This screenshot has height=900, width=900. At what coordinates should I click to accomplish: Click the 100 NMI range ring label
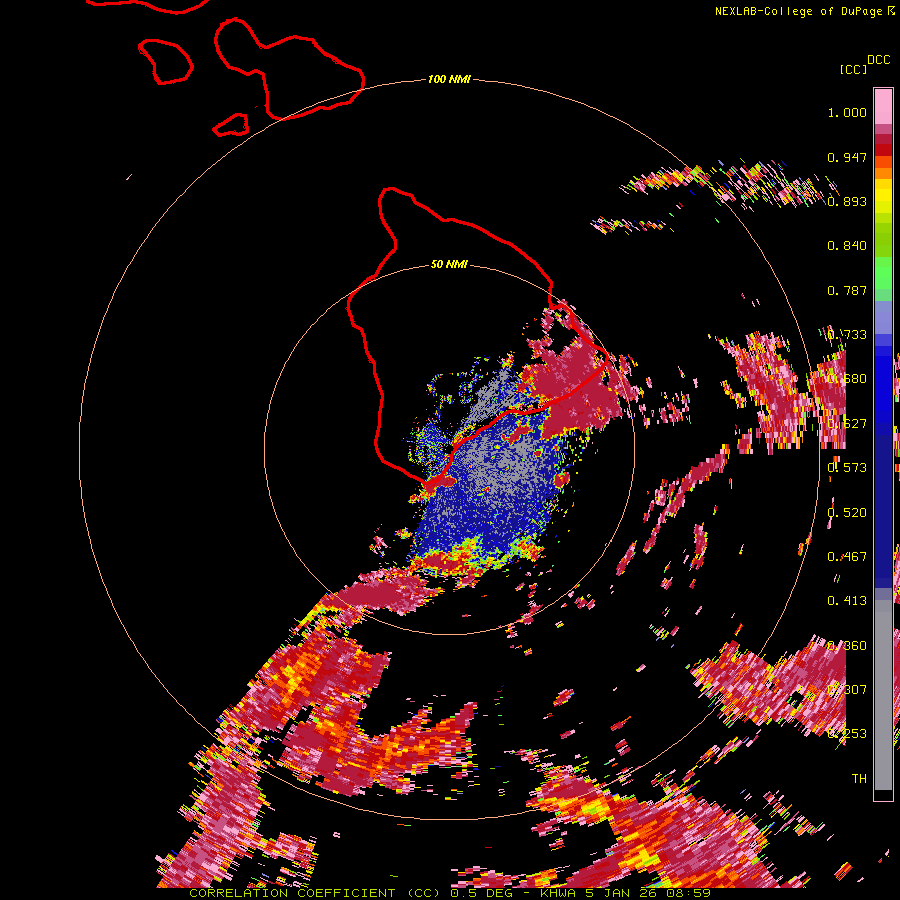click(x=449, y=79)
